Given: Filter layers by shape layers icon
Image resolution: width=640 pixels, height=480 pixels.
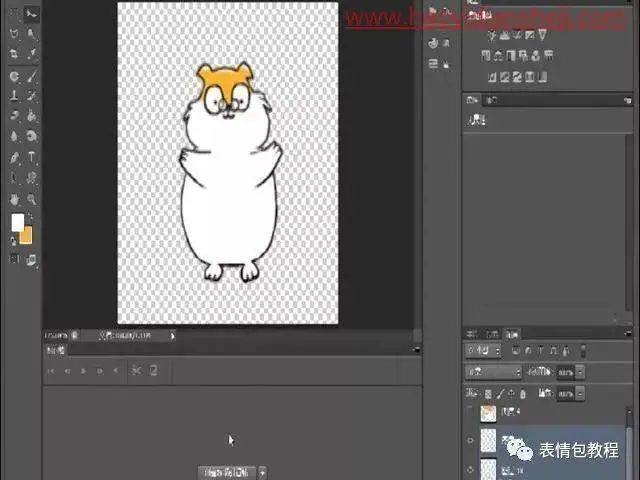Looking at the screenshot, I should coord(553,351).
